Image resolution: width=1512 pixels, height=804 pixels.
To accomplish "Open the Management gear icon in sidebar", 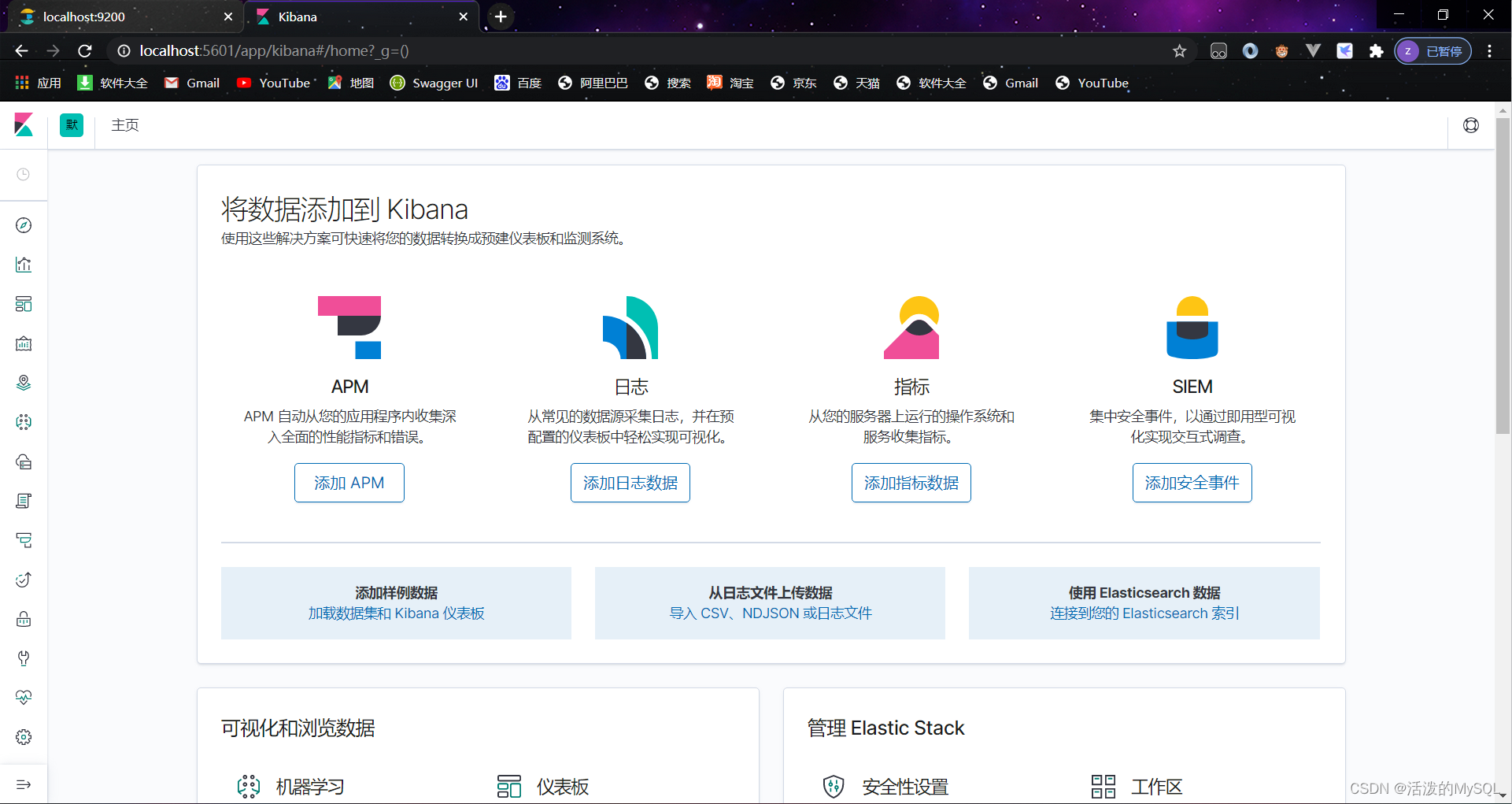I will pyautogui.click(x=24, y=737).
